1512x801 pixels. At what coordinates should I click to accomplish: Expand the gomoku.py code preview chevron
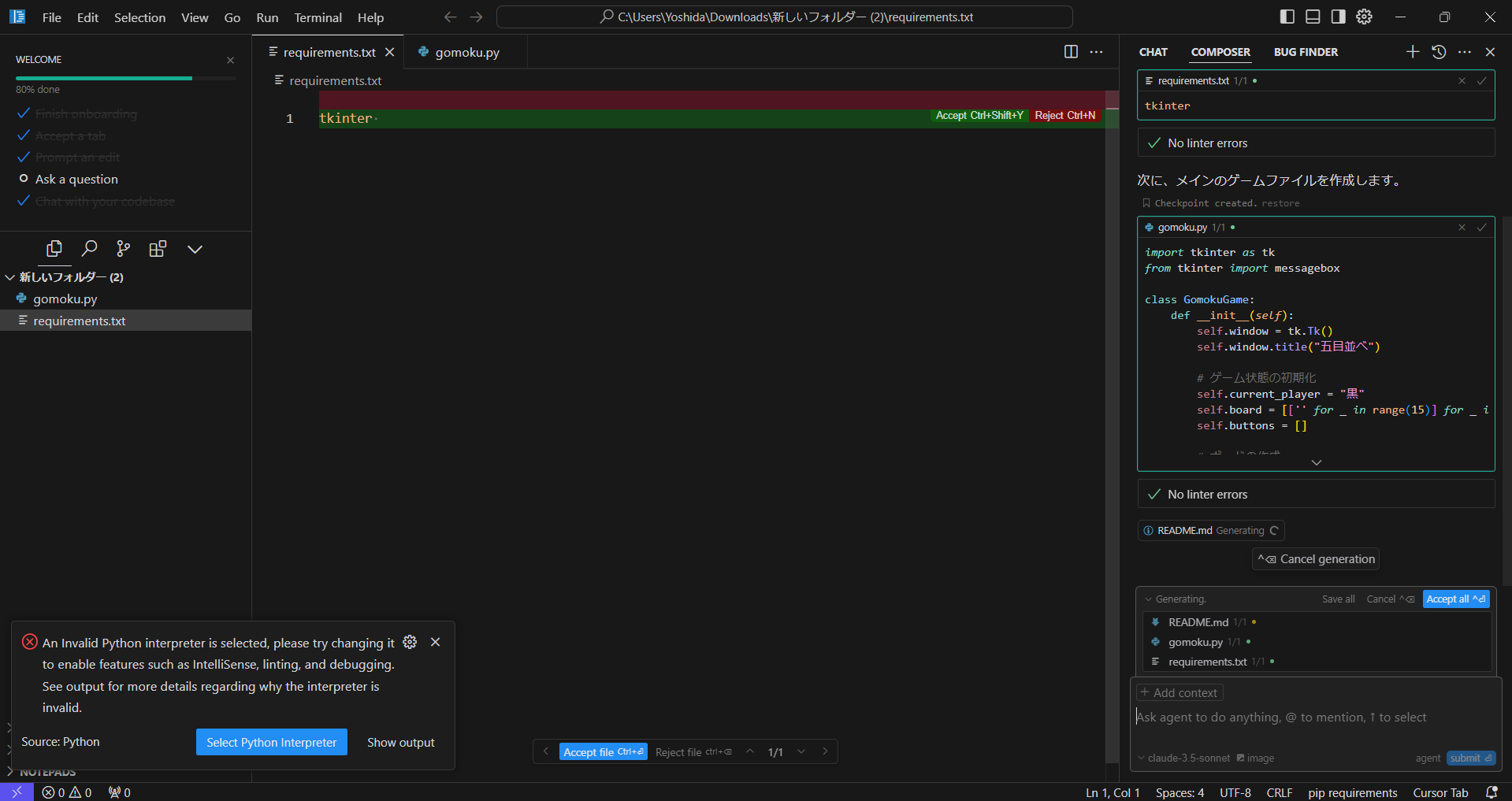click(x=1316, y=462)
